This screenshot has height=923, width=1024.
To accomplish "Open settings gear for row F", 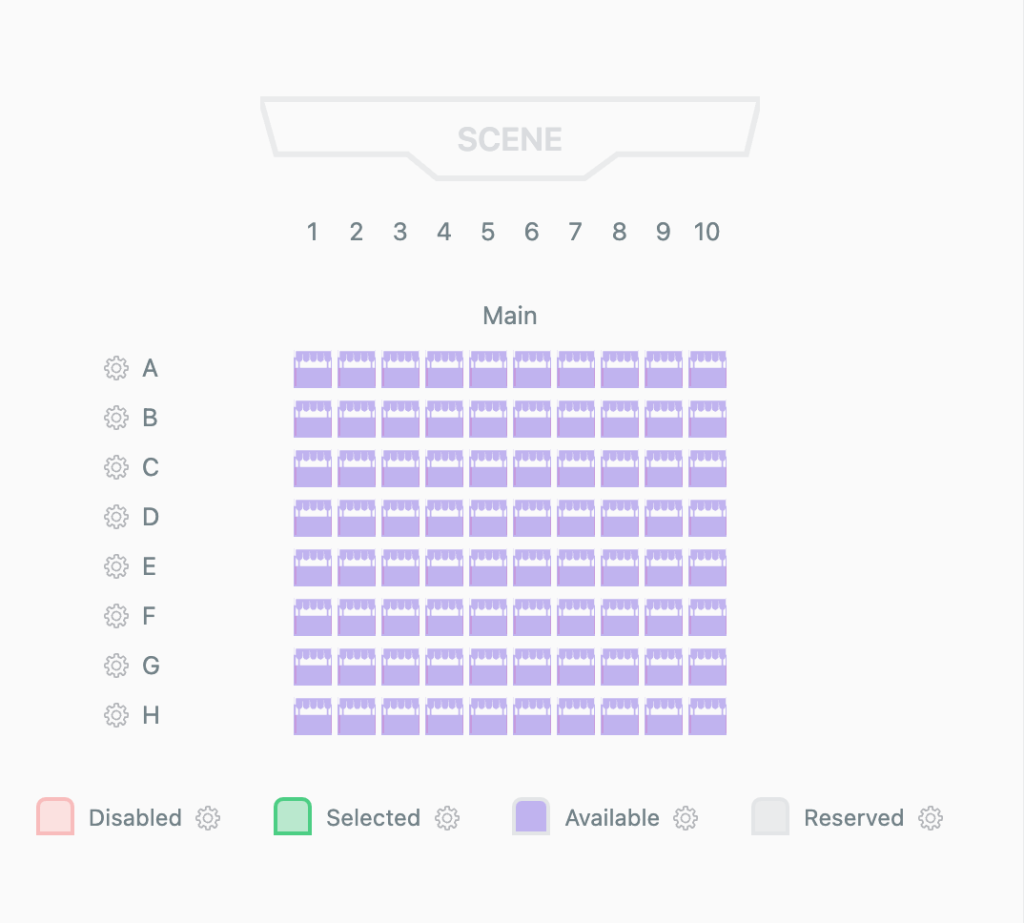I will click(x=116, y=616).
